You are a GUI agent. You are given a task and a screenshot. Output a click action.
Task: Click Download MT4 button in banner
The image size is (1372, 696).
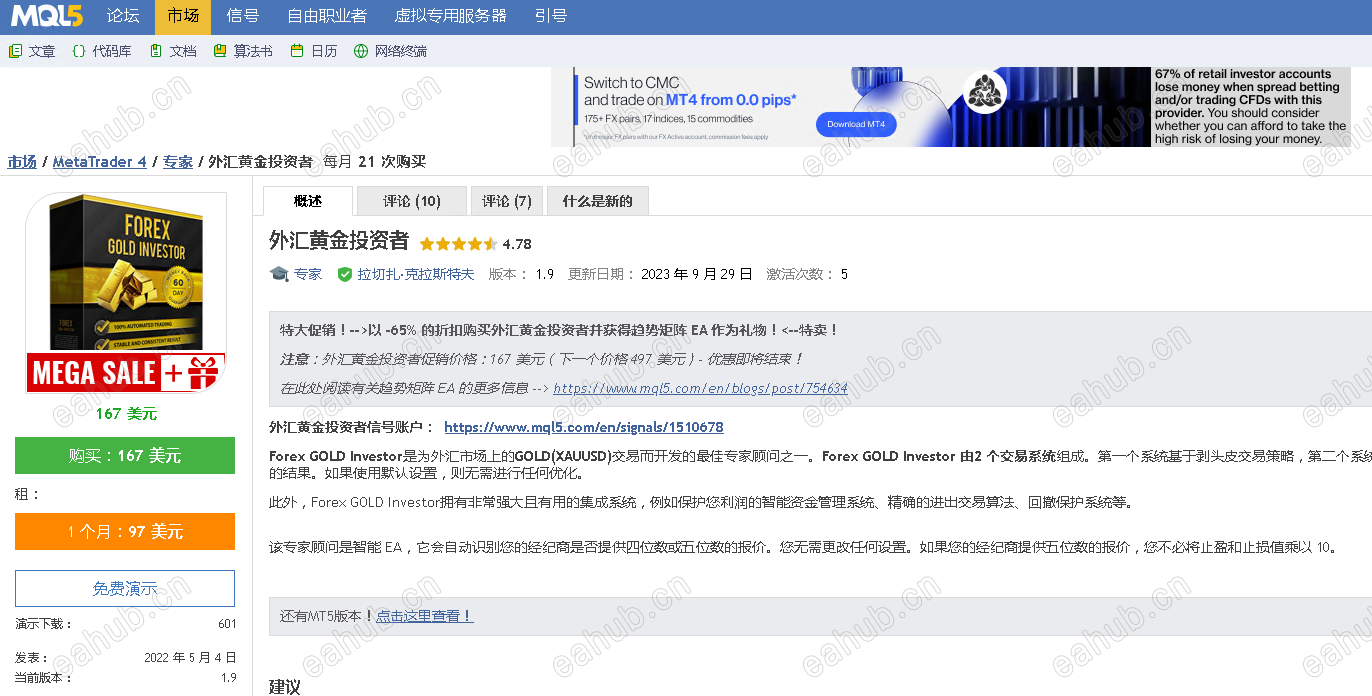[856, 124]
